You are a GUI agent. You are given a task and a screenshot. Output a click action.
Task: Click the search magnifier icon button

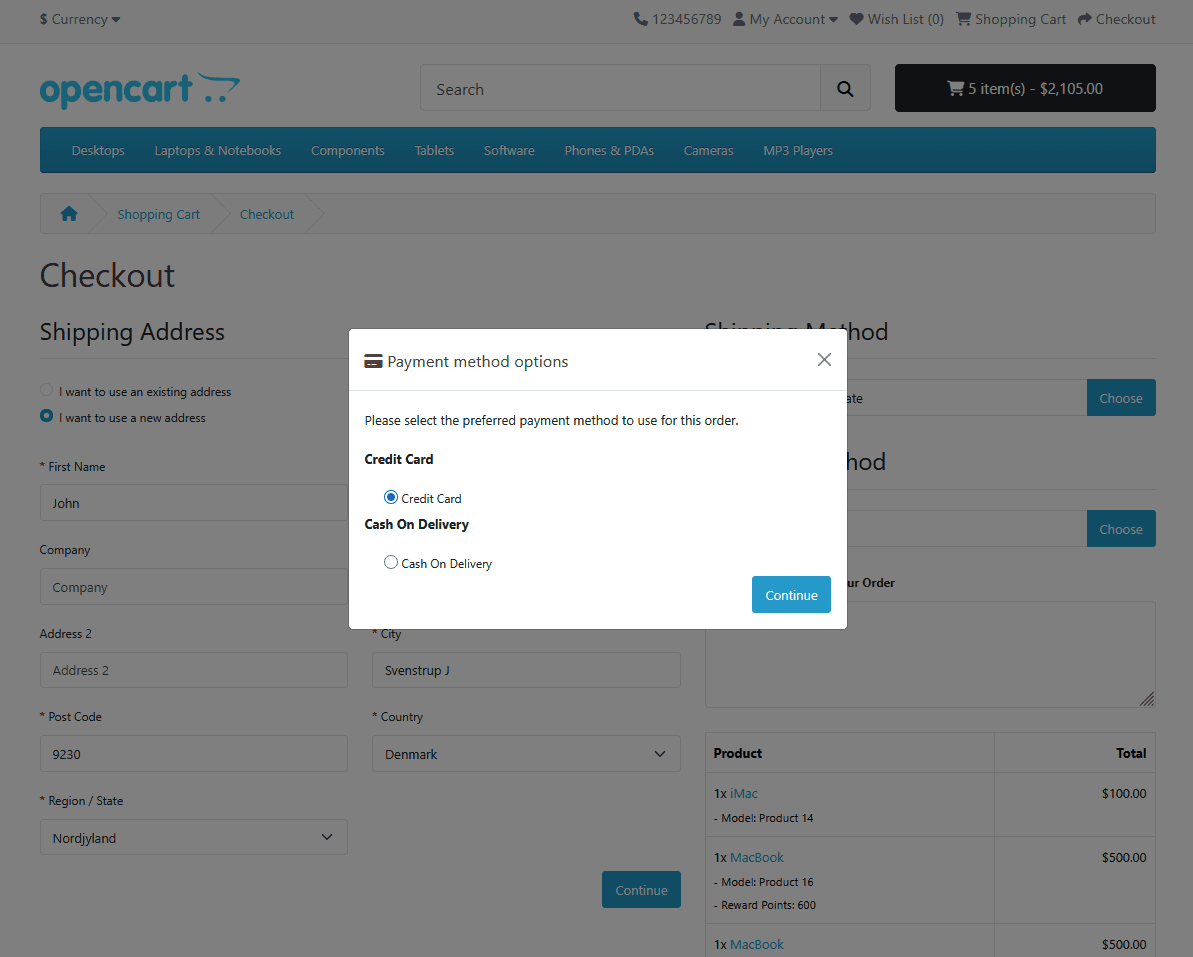point(845,89)
